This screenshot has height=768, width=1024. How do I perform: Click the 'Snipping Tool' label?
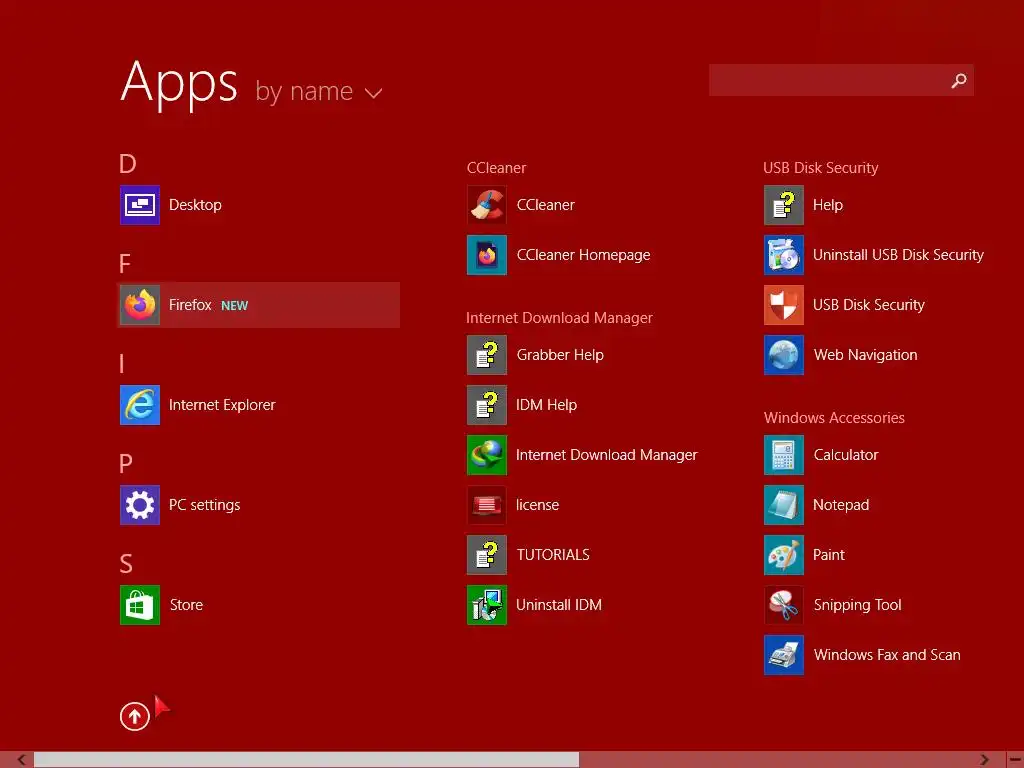pyautogui.click(x=857, y=605)
